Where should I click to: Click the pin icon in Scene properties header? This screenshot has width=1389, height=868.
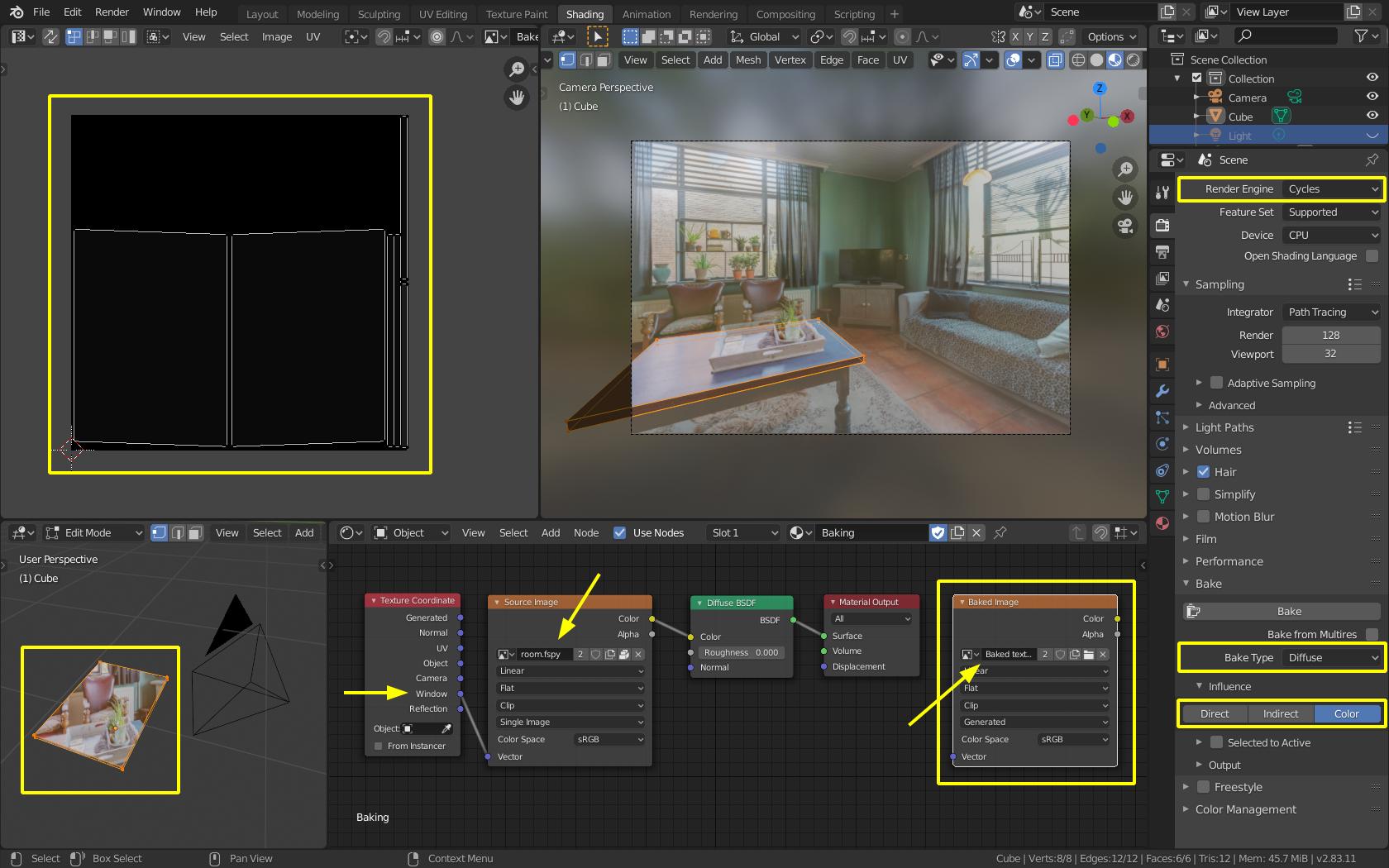coord(1372,160)
